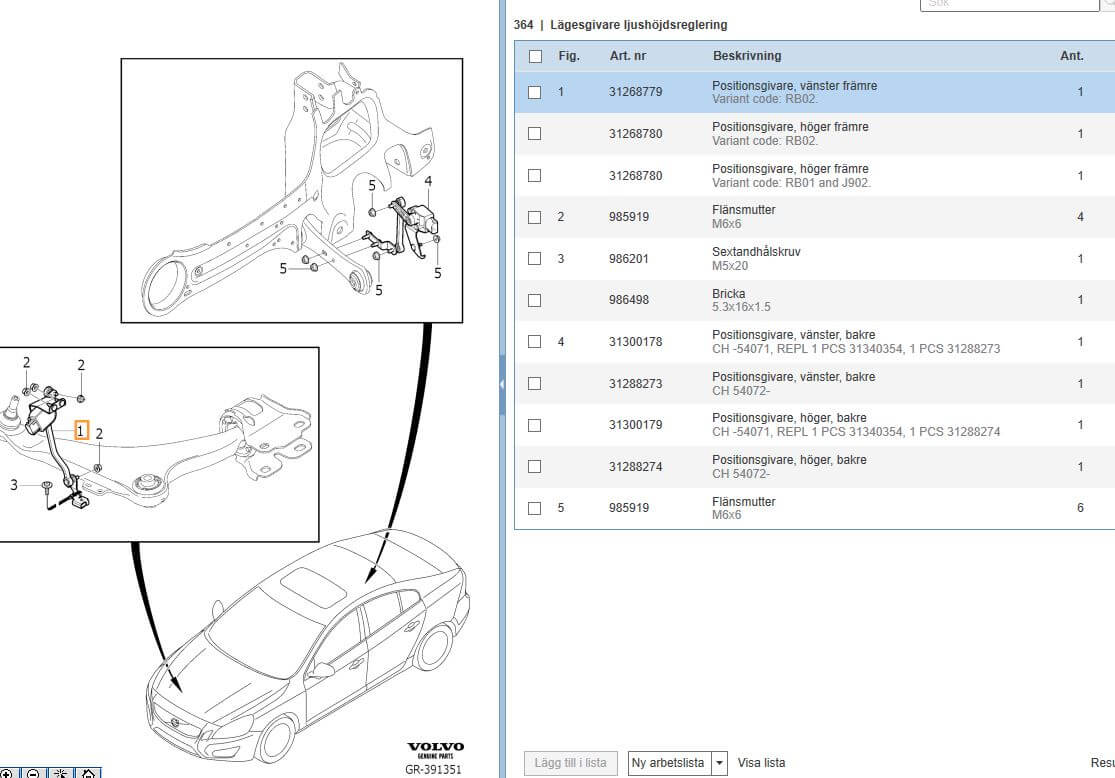Select article number 31288274
Screen dimensions: 1115x778
tap(635, 467)
